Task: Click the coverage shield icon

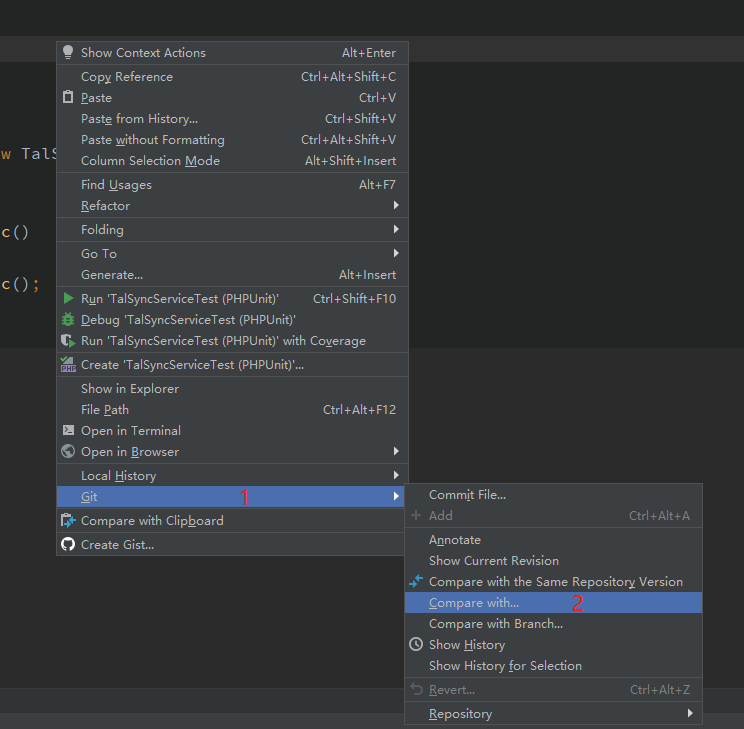Action: pyautogui.click(x=68, y=341)
